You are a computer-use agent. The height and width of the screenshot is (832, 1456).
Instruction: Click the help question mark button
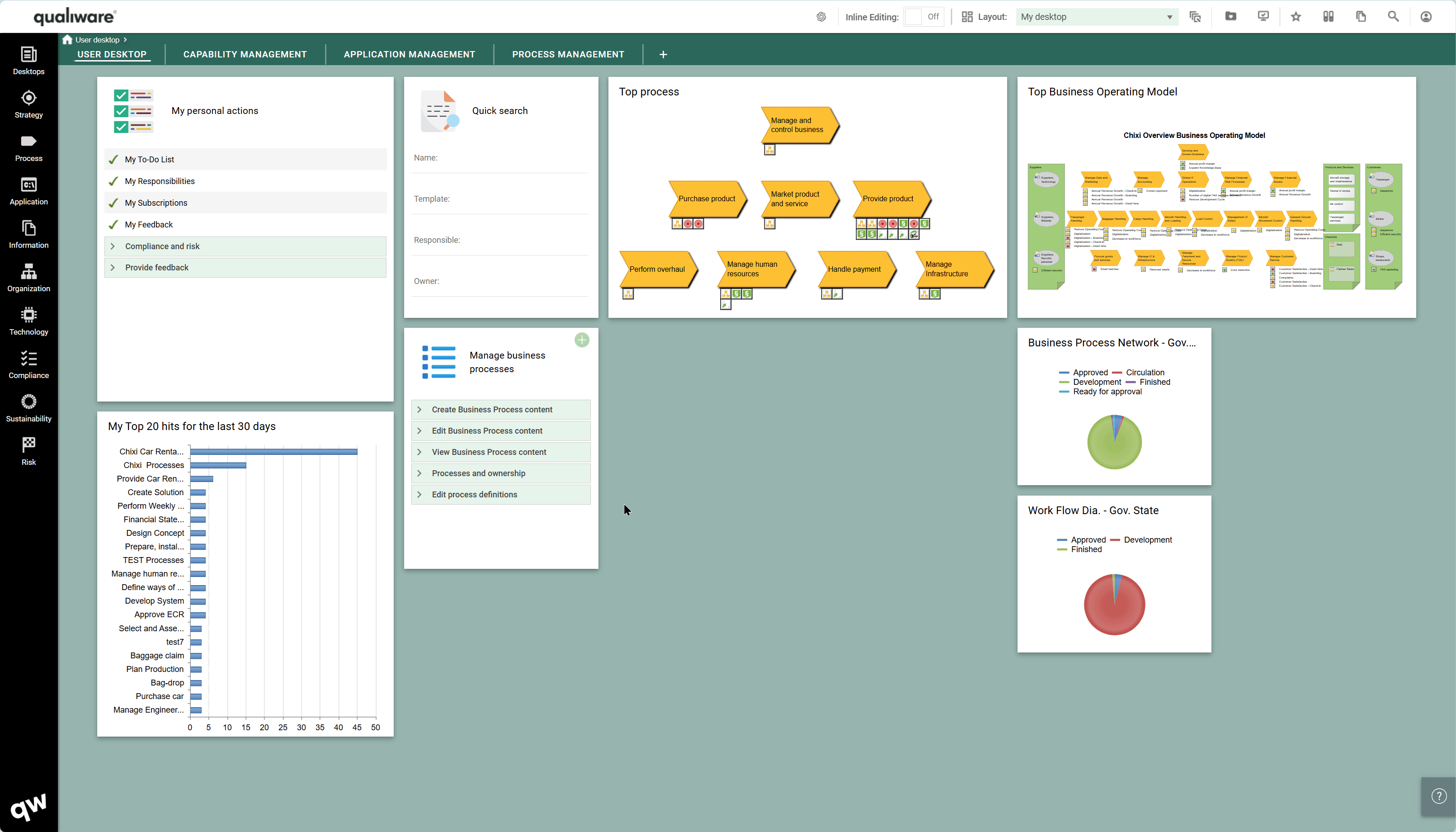click(x=1439, y=796)
